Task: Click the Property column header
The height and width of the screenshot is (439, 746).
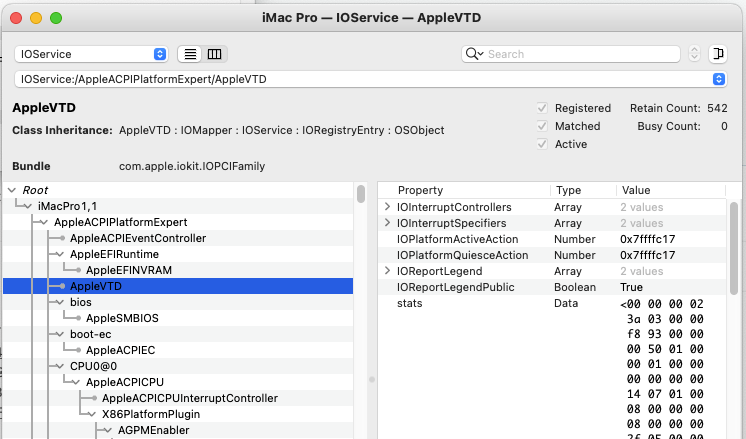Action: pyautogui.click(x=420, y=190)
